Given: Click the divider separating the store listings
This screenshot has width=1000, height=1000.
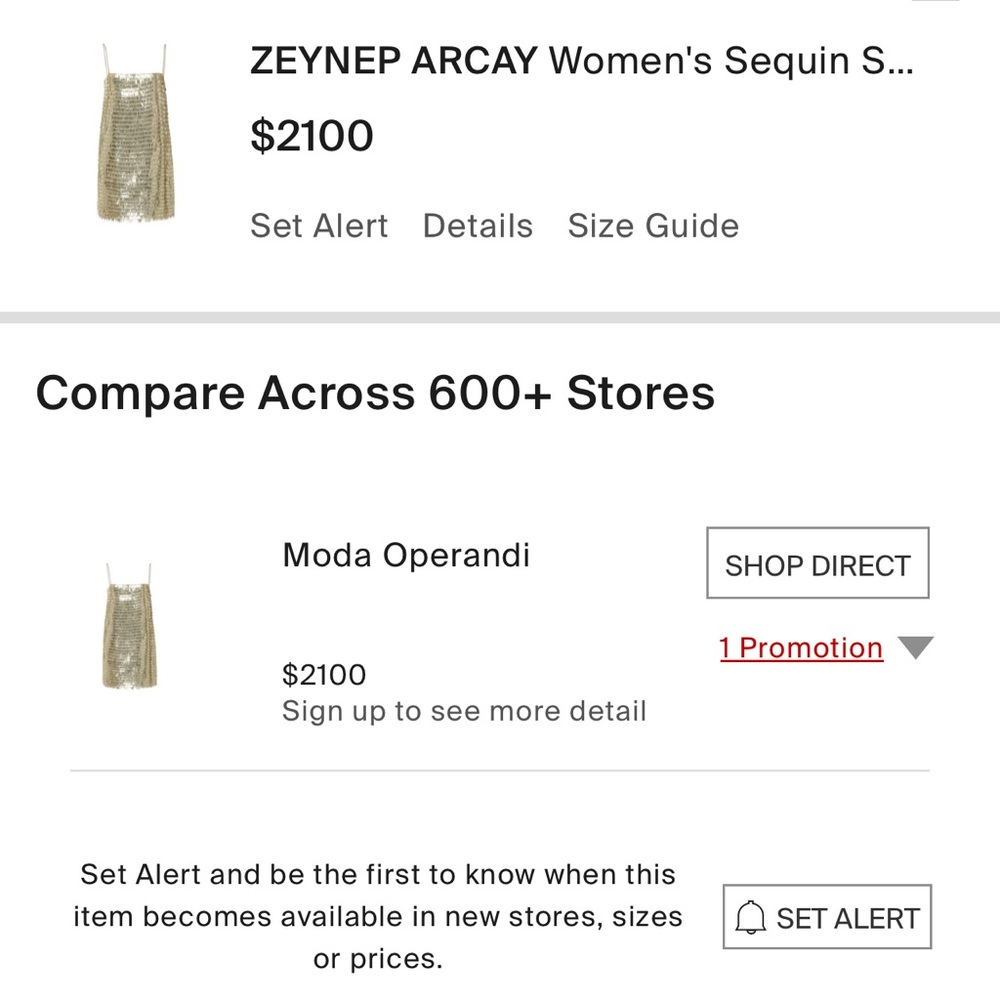Looking at the screenshot, I should tap(500, 770).
